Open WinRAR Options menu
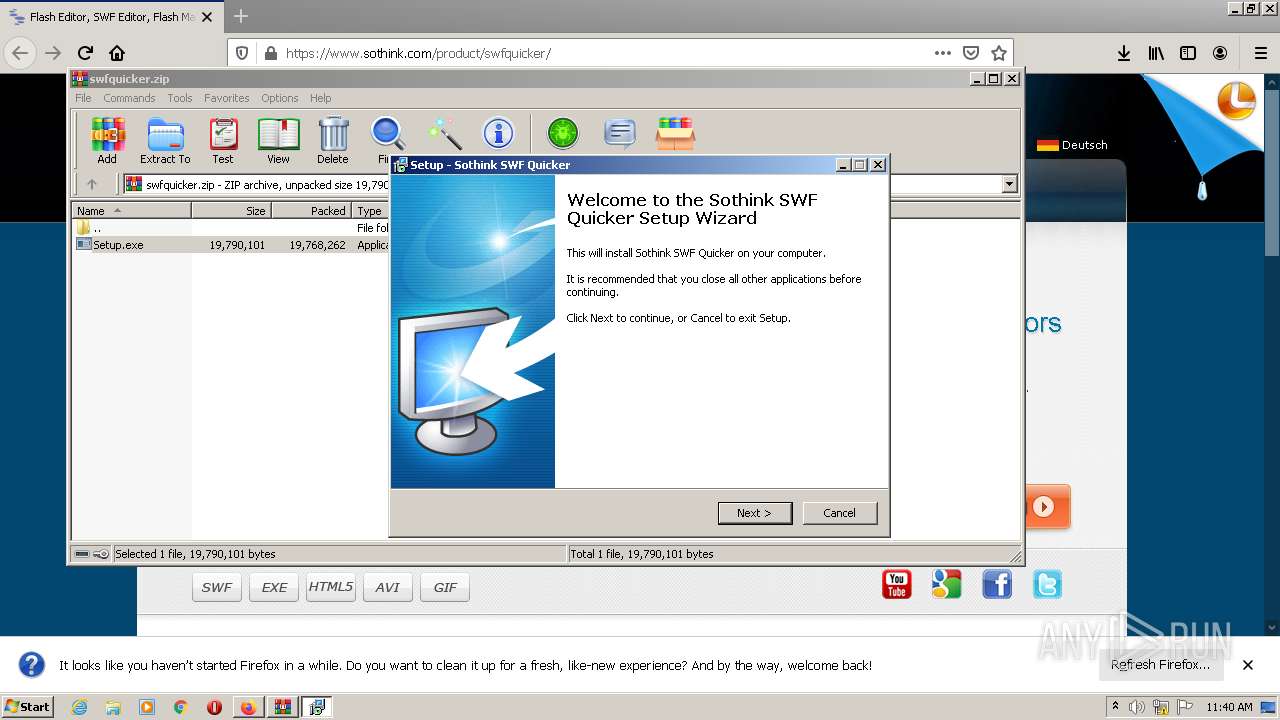The width and height of the screenshot is (1280, 720). pos(280,98)
